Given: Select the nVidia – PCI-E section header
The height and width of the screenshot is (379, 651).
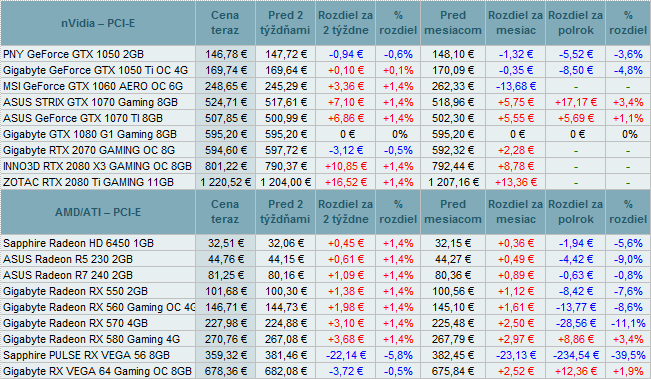Looking at the screenshot, I should [98, 23].
